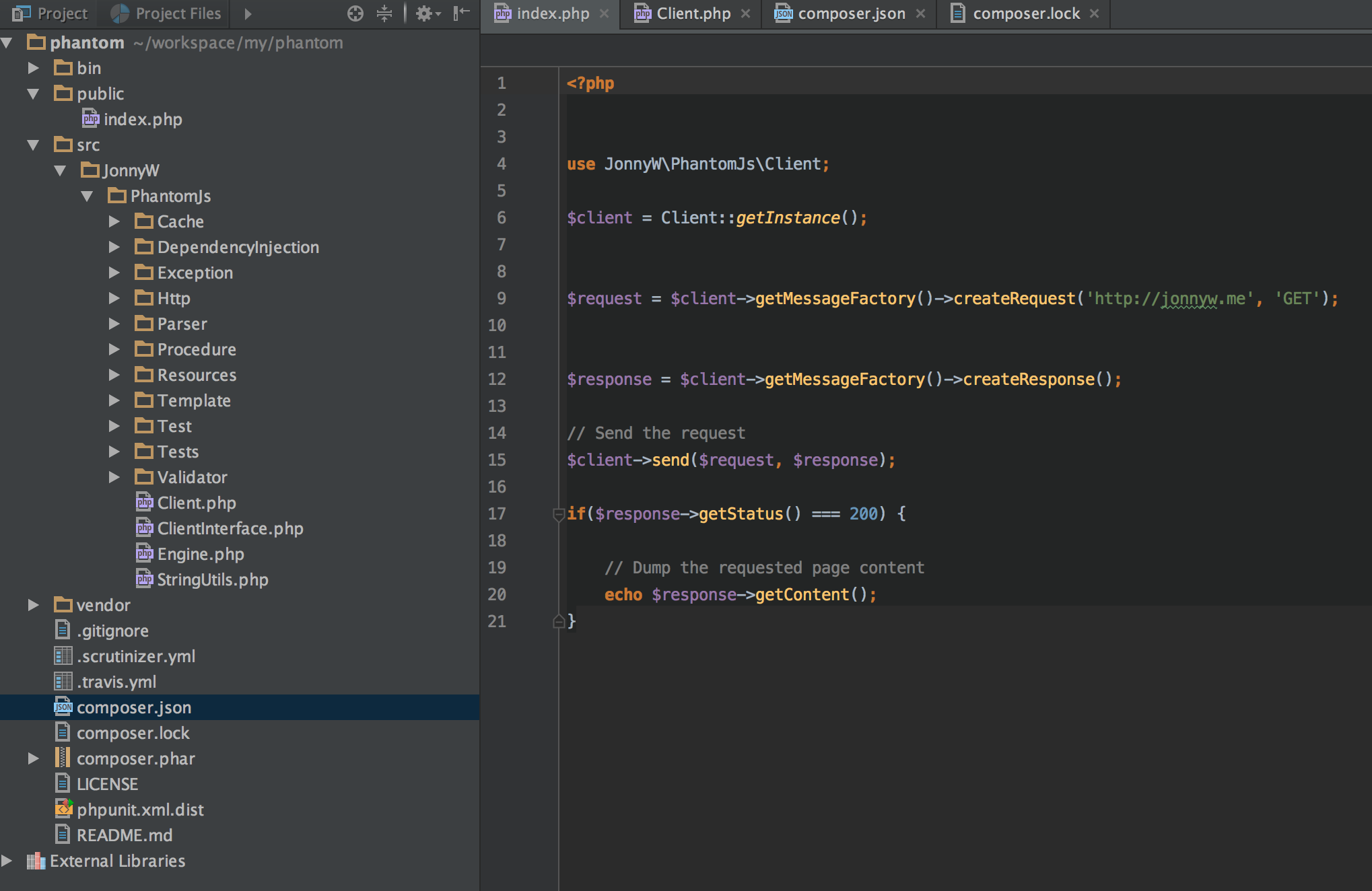
Task: Close the index.php tab
Action: pyautogui.click(x=605, y=13)
